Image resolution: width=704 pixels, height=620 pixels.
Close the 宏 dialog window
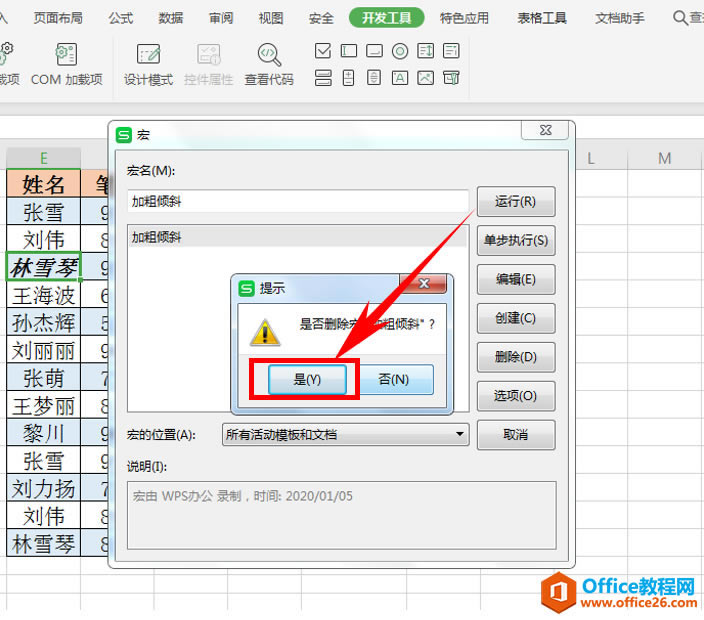click(x=545, y=130)
